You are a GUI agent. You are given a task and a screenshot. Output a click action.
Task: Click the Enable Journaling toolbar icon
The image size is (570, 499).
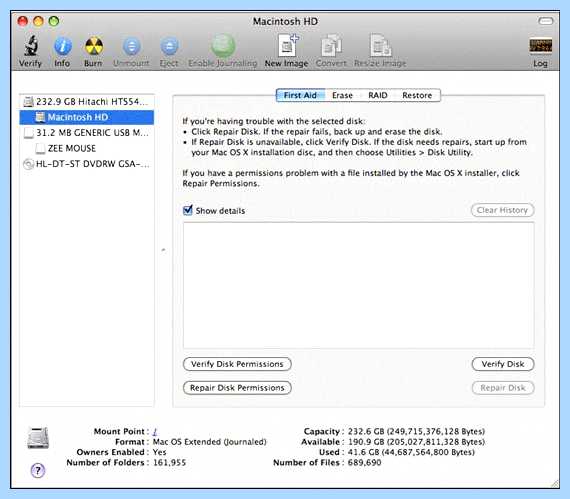(223, 46)
